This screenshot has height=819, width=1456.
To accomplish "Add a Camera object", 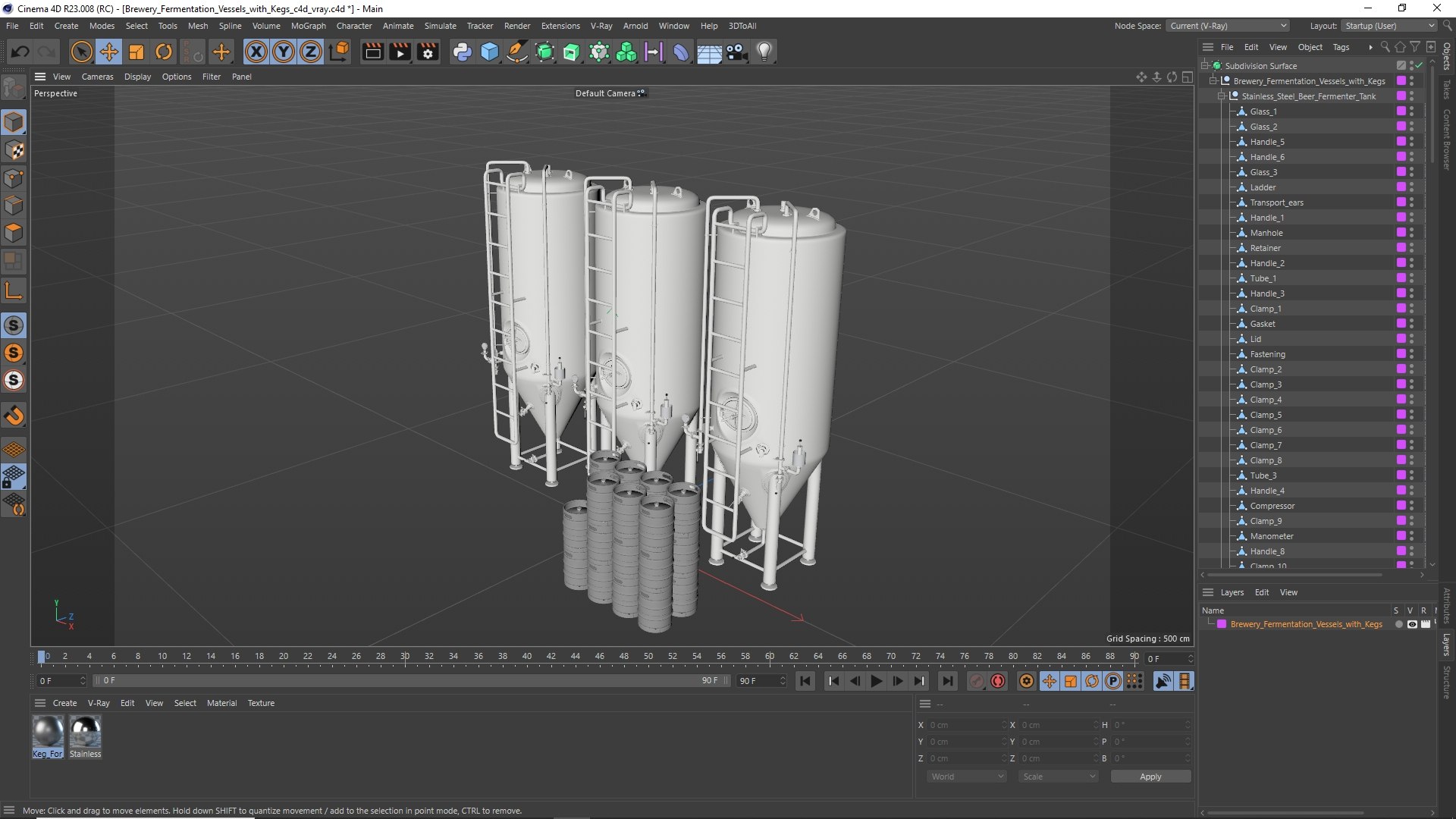I will click(736, 52).
